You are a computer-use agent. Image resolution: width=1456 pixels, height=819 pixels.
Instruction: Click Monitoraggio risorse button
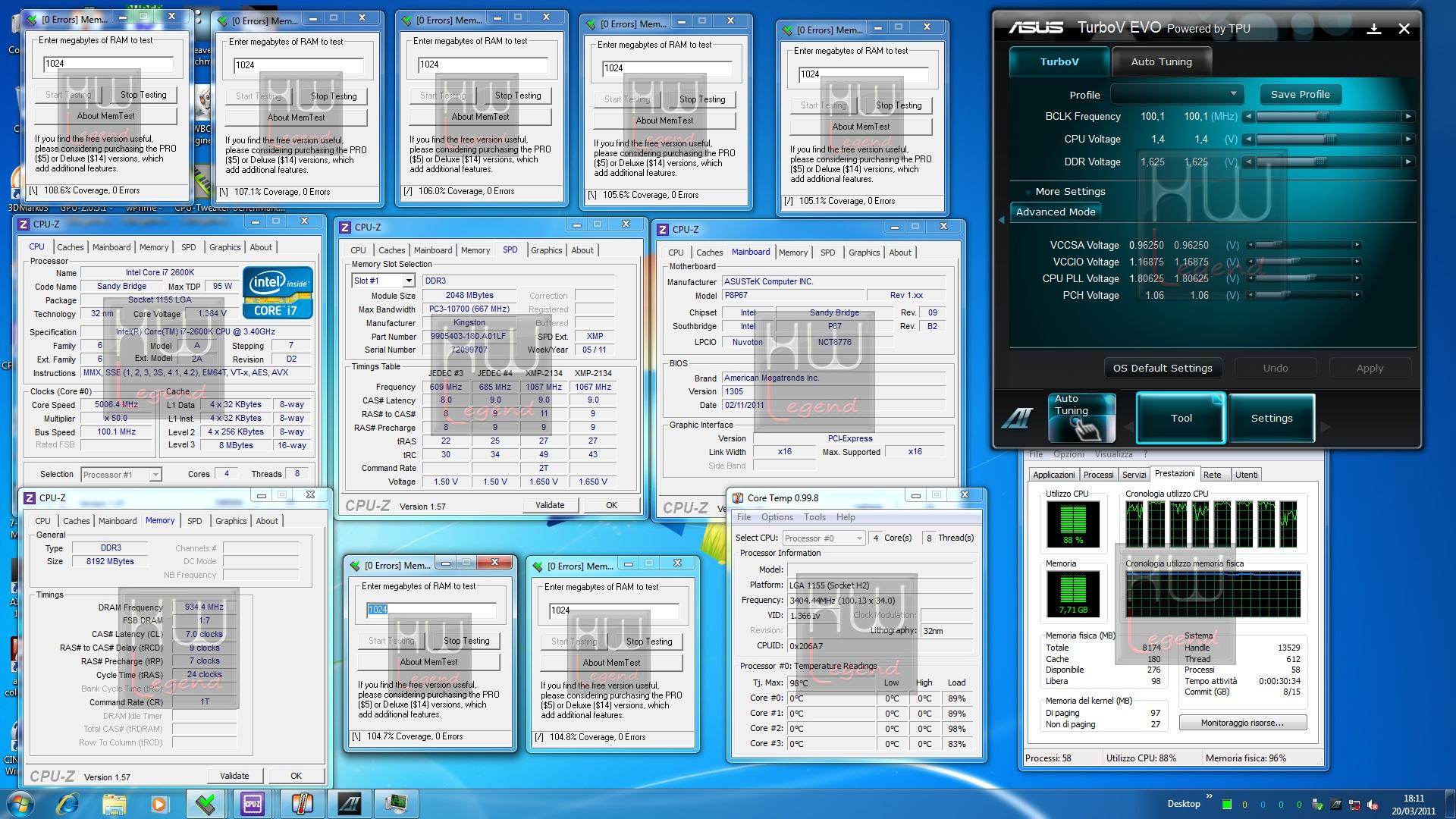(x=1242, y=723)
